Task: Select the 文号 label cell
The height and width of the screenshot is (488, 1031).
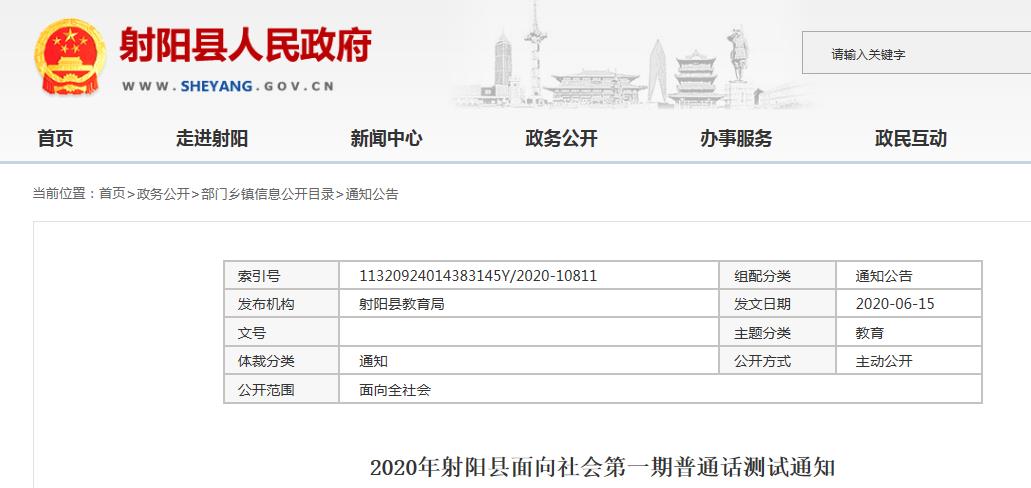Action: pyautogui.click(x=281, y=333)
